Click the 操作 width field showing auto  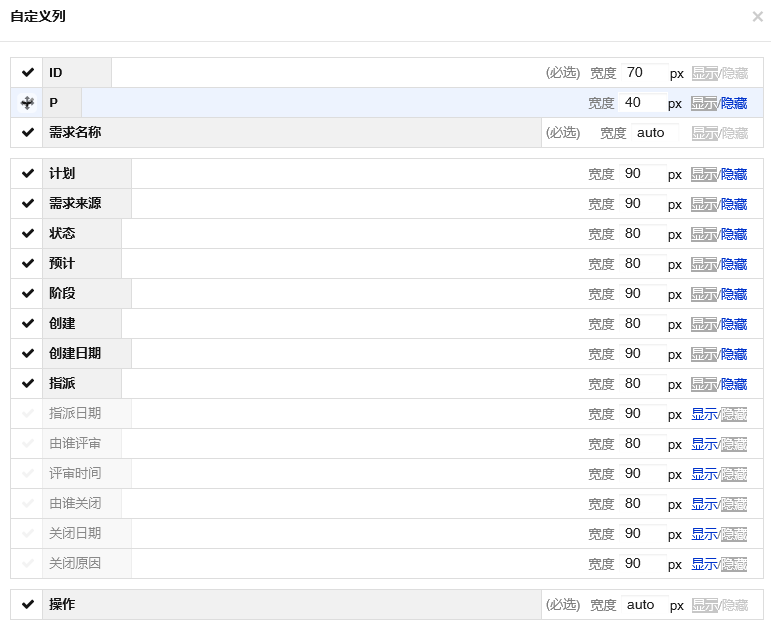(x=645, y=605)
